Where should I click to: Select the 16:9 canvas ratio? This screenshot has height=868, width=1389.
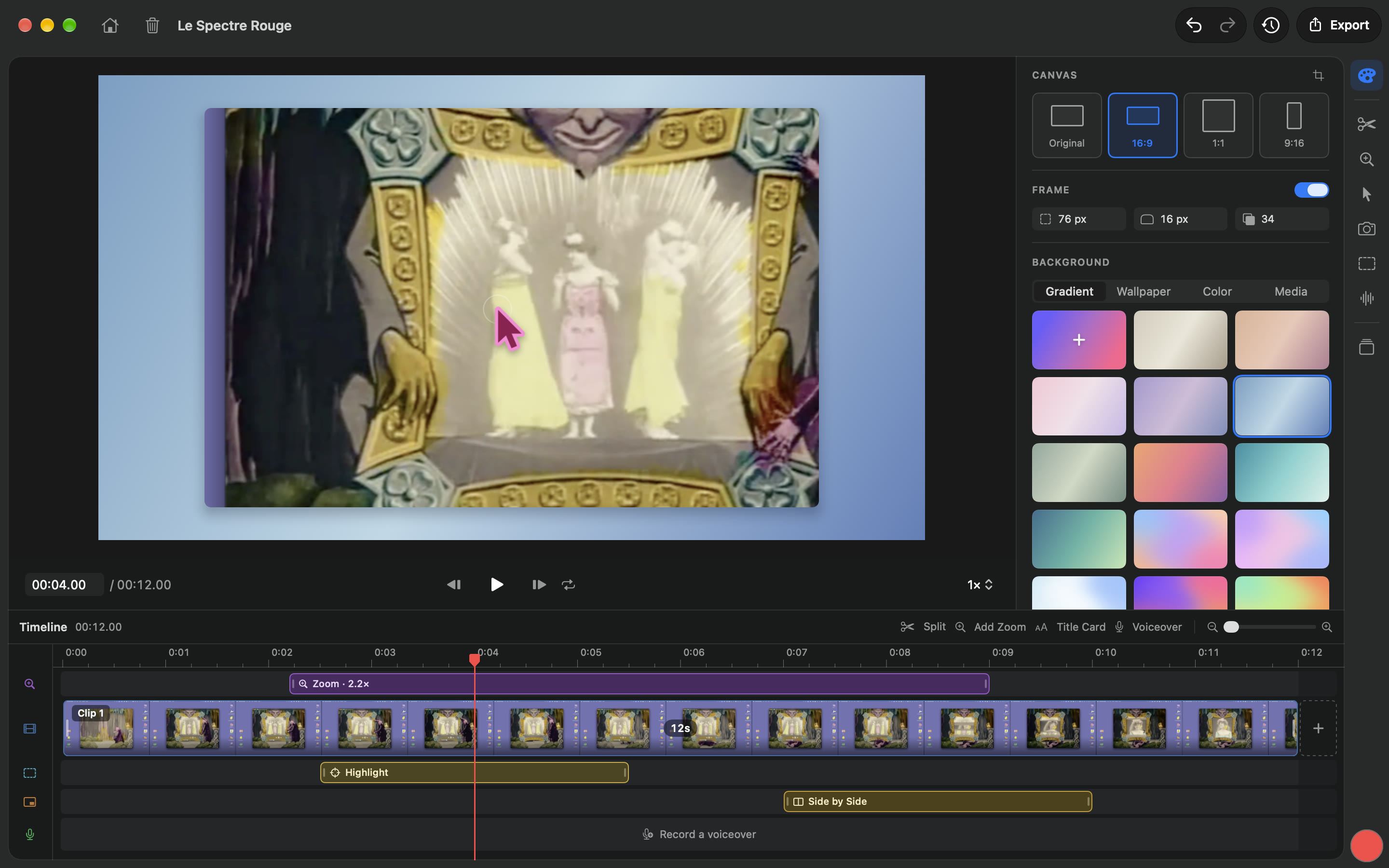(1142, 125)
